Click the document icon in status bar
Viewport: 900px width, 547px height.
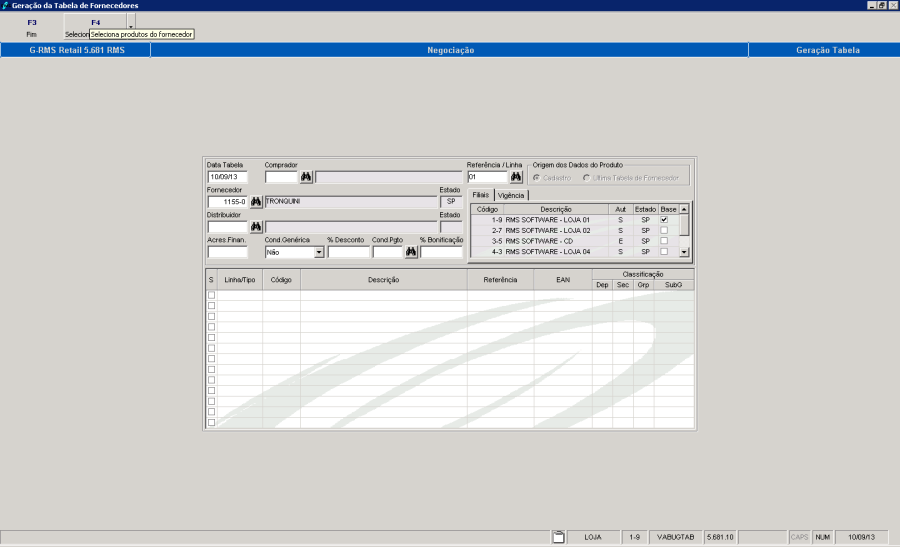[559, 537]
